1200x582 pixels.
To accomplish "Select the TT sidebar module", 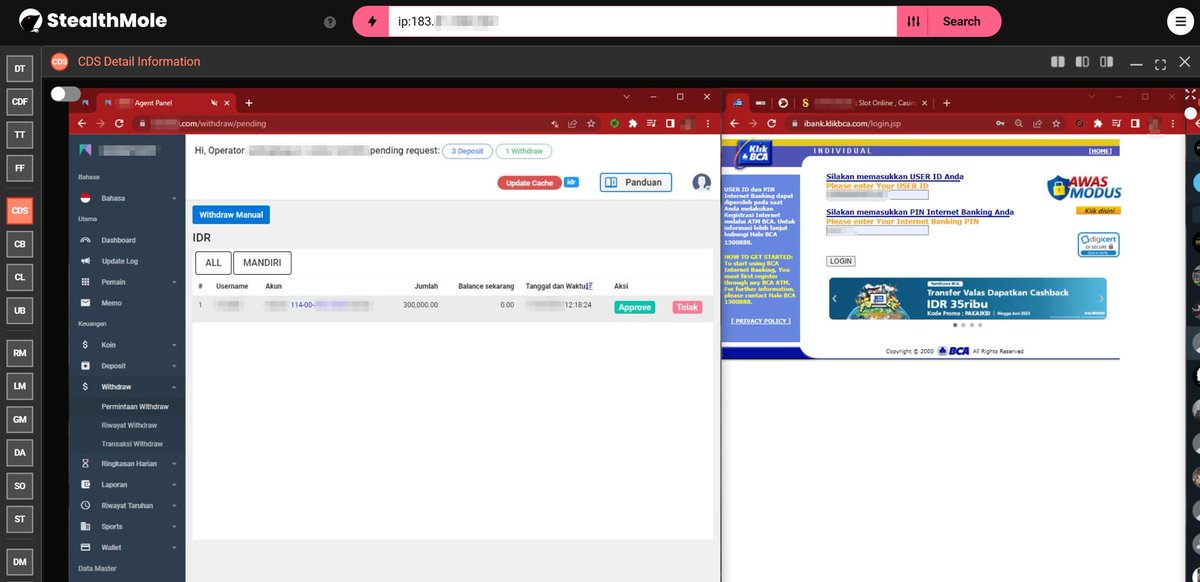I will (20, 134).
